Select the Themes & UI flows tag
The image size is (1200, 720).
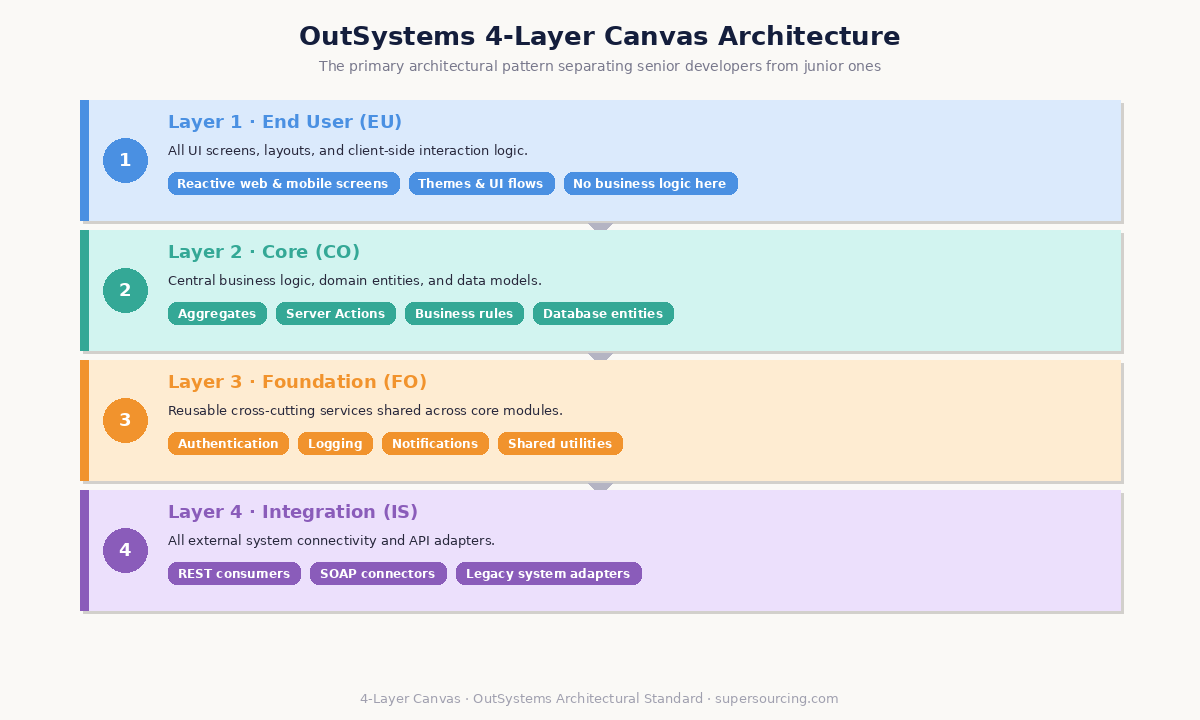pyautogui.click(x=481, y=184)
